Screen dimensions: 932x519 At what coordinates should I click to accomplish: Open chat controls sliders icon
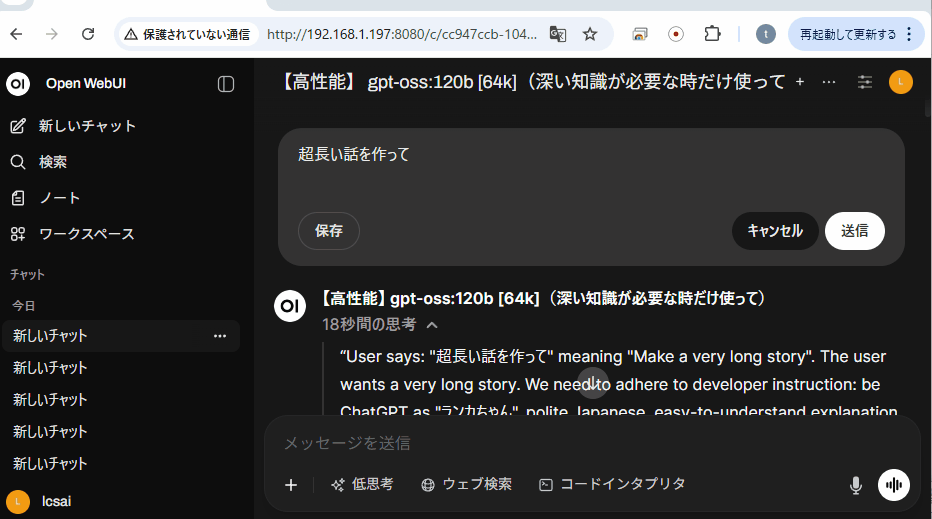[865, 82]
